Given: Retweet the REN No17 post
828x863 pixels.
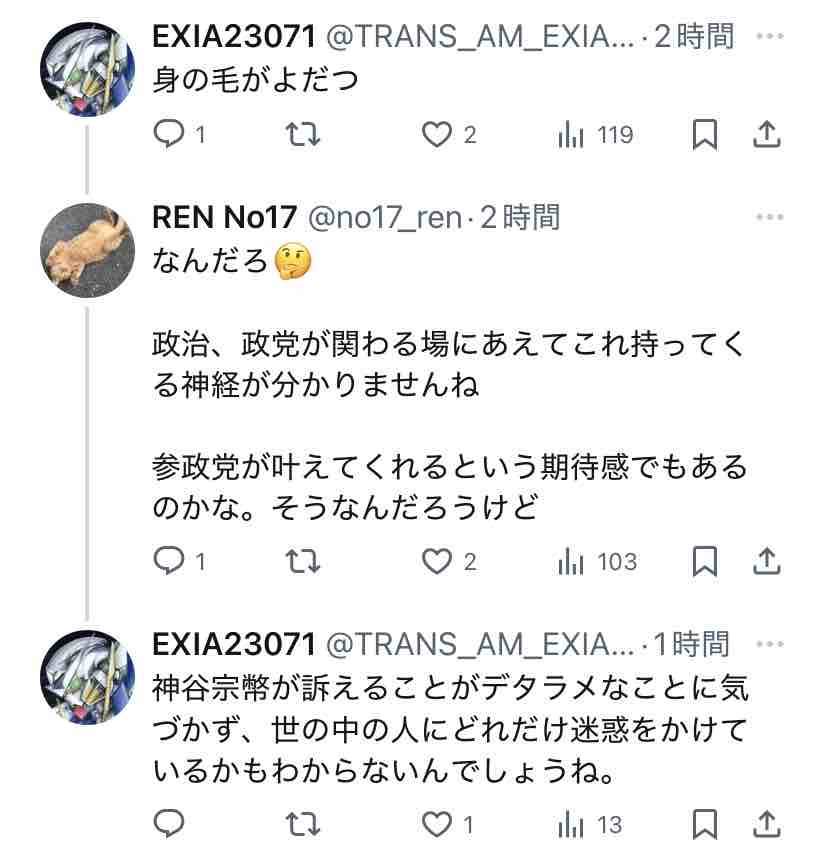Looking at the screenshot, I should click(x=303, y=562).
